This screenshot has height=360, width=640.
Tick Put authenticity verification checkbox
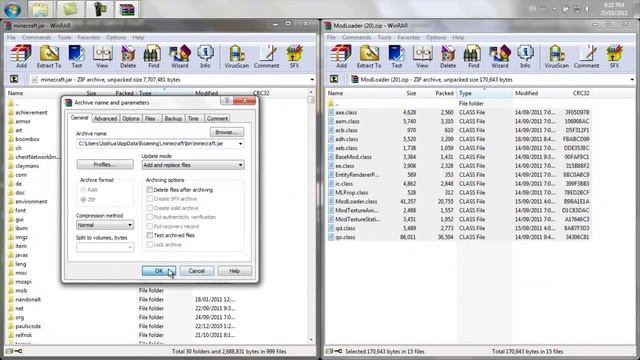150,217
